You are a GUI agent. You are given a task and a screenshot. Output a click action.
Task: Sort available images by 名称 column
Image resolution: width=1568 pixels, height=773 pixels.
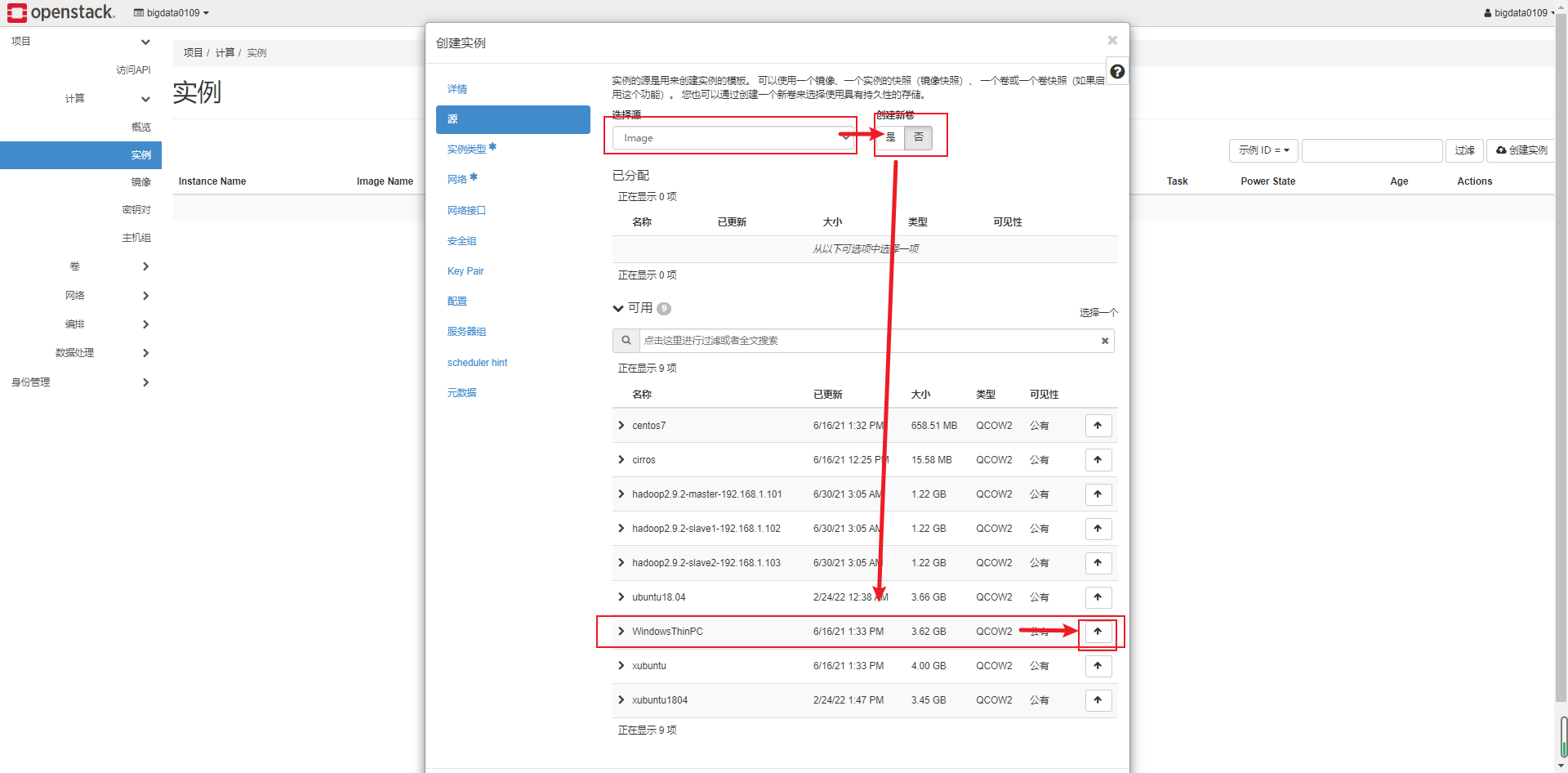point(642,395)
